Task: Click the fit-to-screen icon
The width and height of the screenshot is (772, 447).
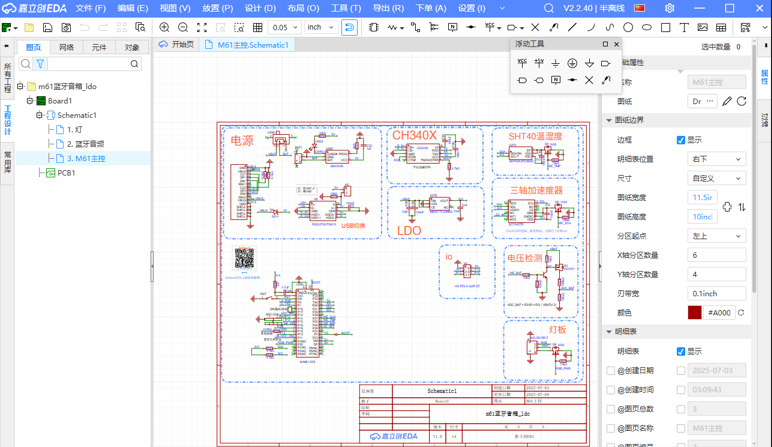Action: point(201,28)
